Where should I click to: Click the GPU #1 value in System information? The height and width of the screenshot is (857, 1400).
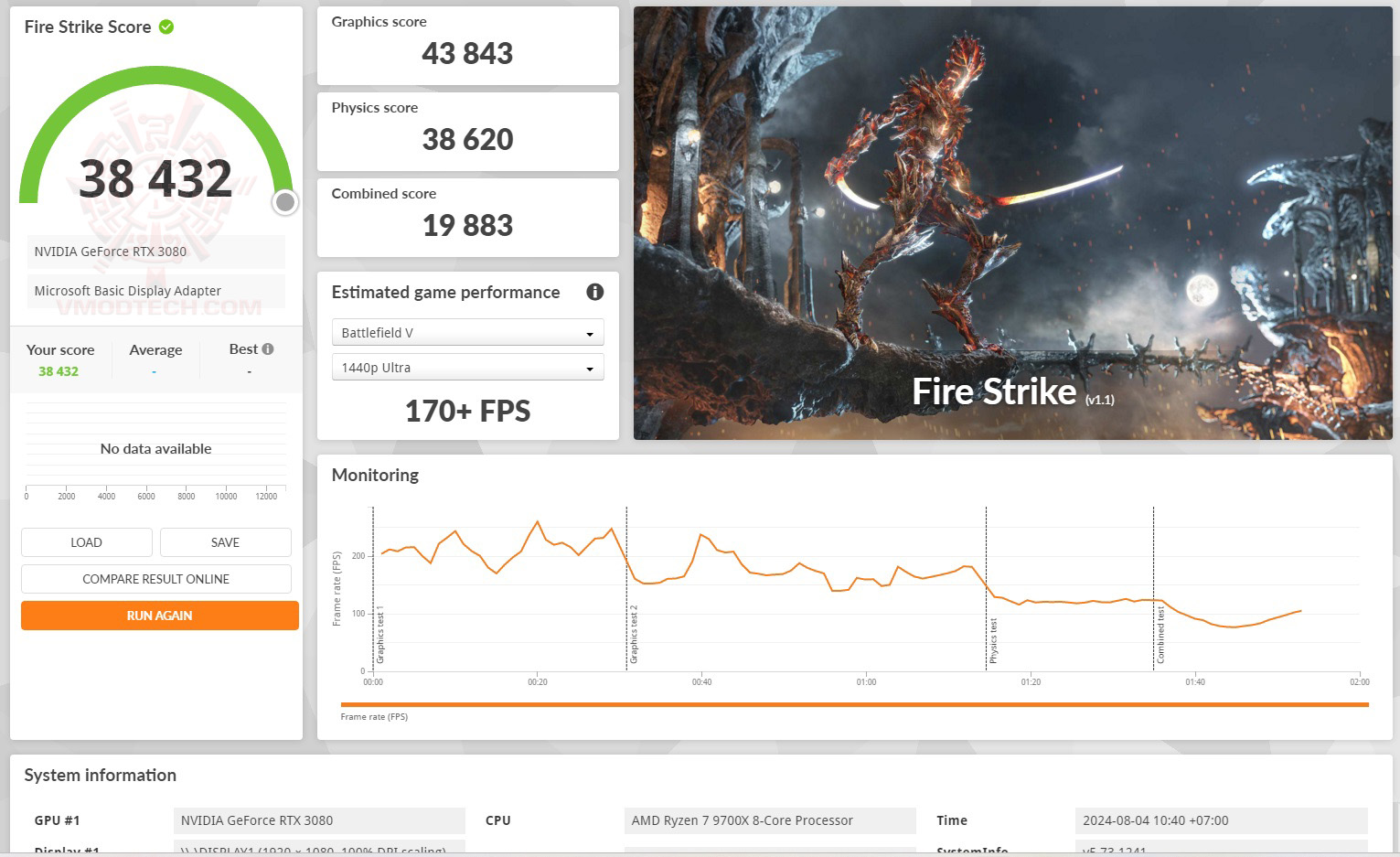(x=319, y=820)
